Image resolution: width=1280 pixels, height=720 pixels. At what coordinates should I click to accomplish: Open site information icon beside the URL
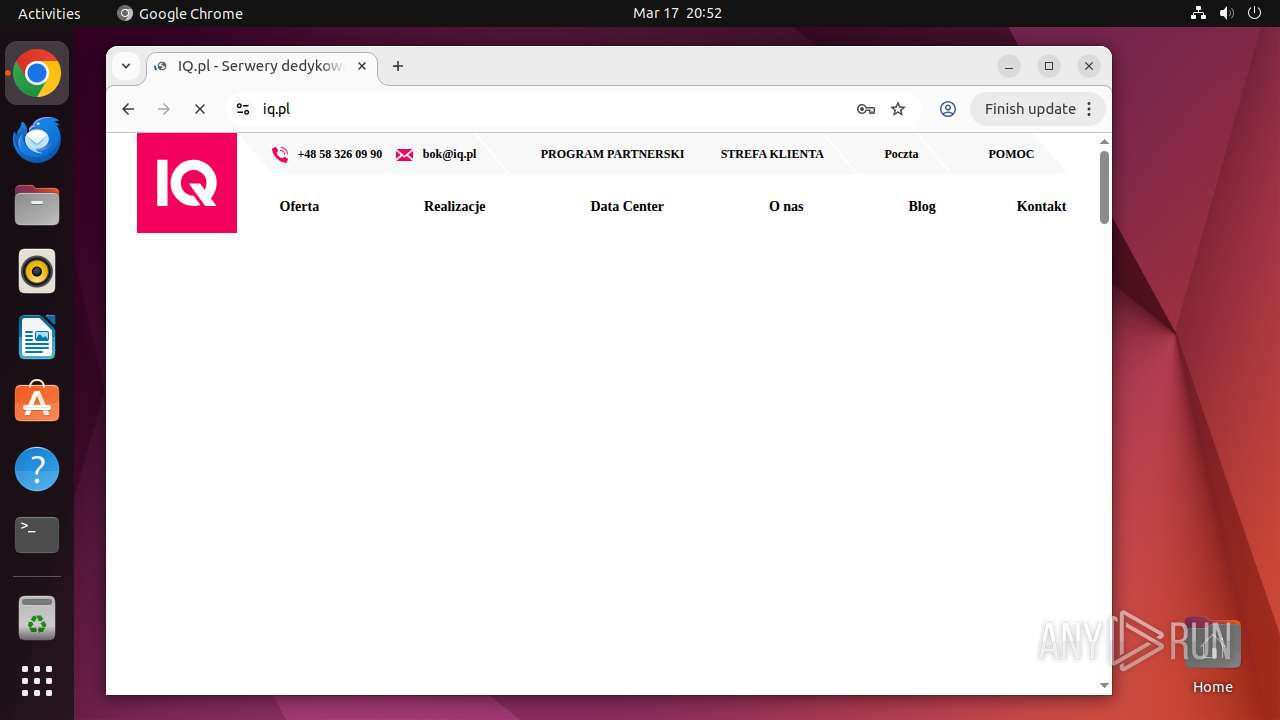[243, 109]
